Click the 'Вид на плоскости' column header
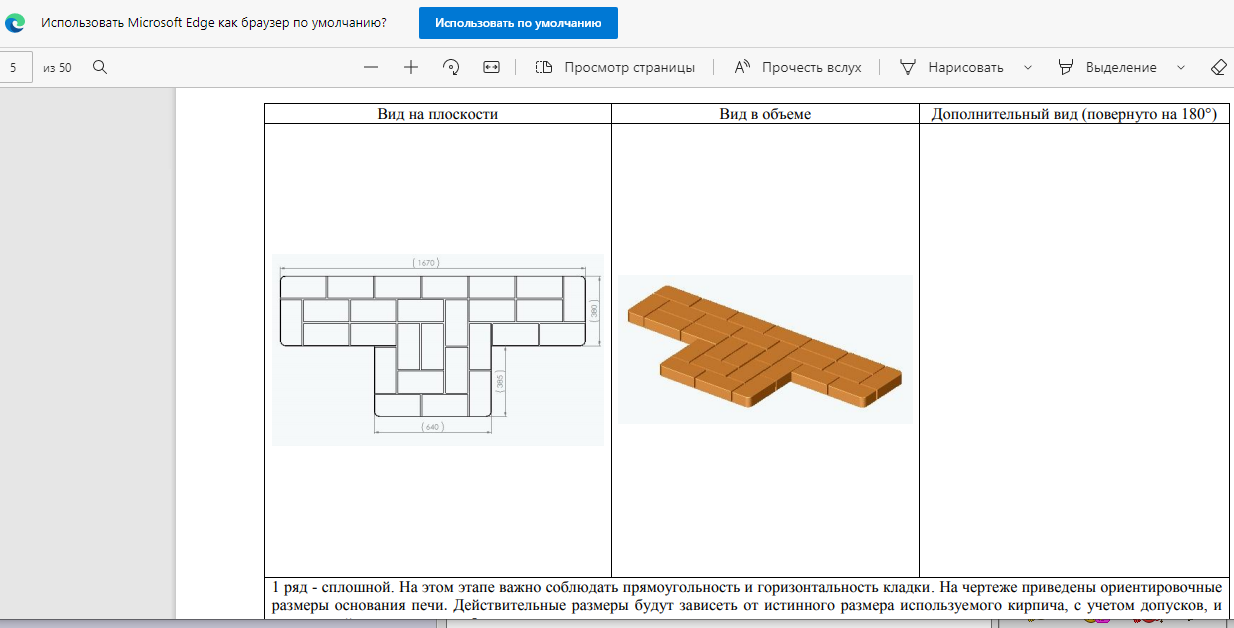This screenshot has height=628, width=1234. [437, 114]
